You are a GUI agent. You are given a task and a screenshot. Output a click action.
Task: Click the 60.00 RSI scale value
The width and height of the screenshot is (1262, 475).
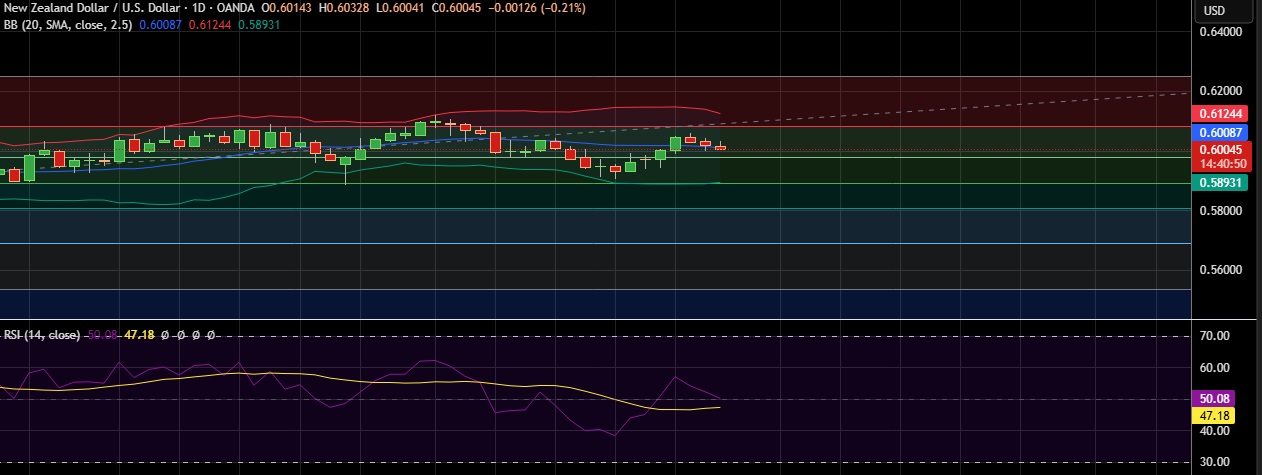pos(1214,368)
